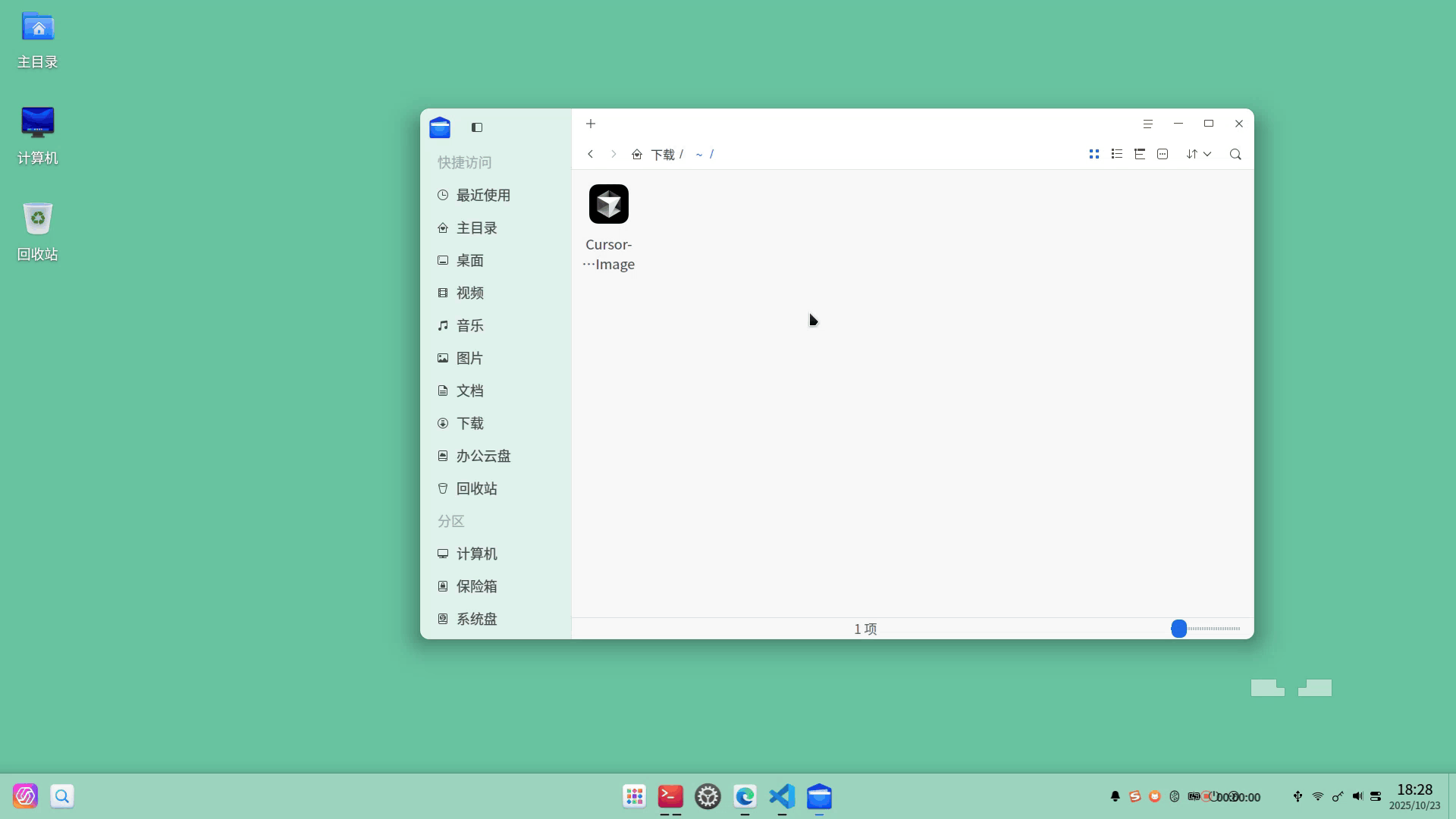Switch to list view
Viewport: 1456px width, 819px height.
(1117, 154)
